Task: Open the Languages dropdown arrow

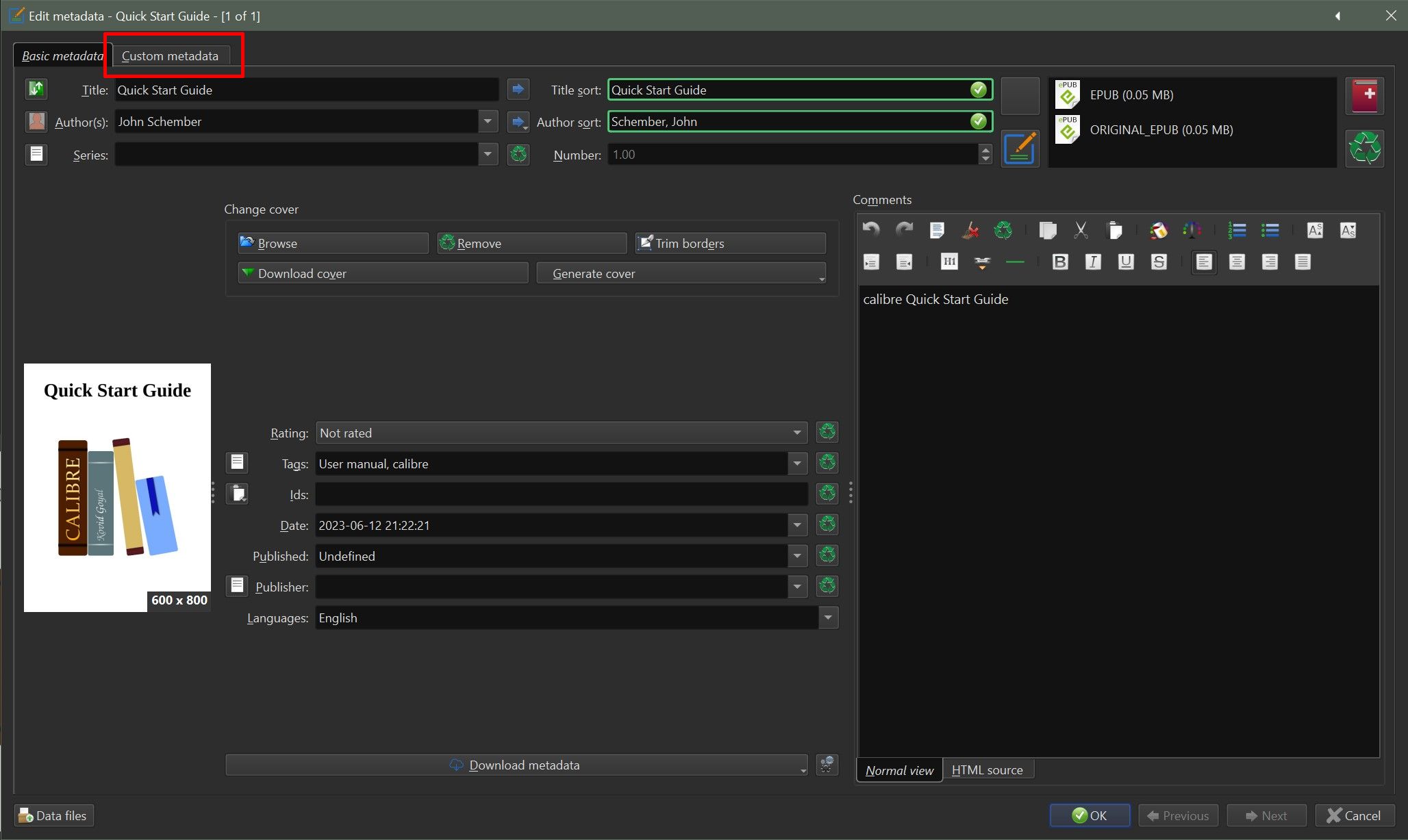Action: (x=828, y=618)
